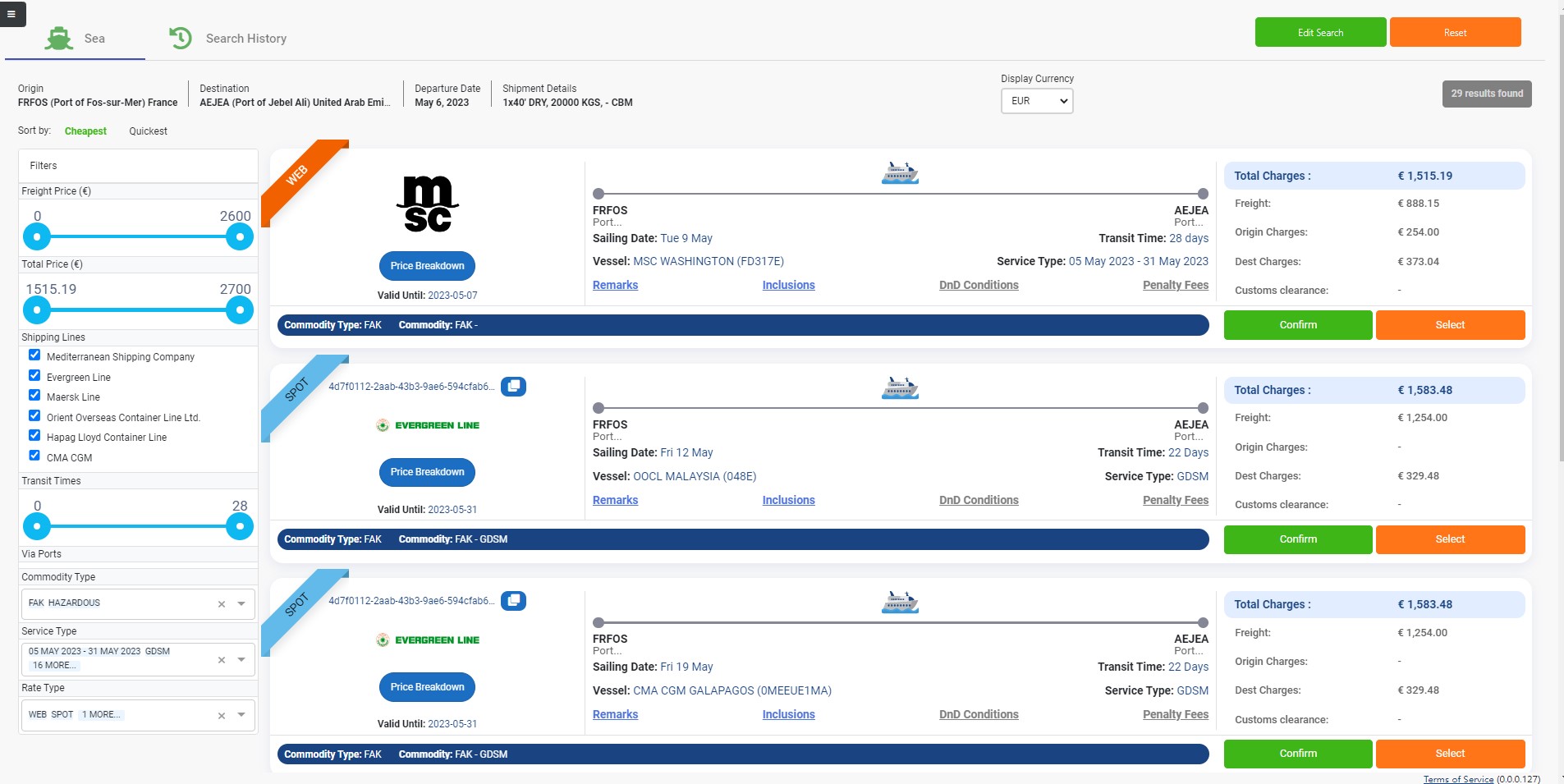This screenshot has width=1564, height=784.
Task: Open the hamburger navigation menu
Action: (12, 14)
